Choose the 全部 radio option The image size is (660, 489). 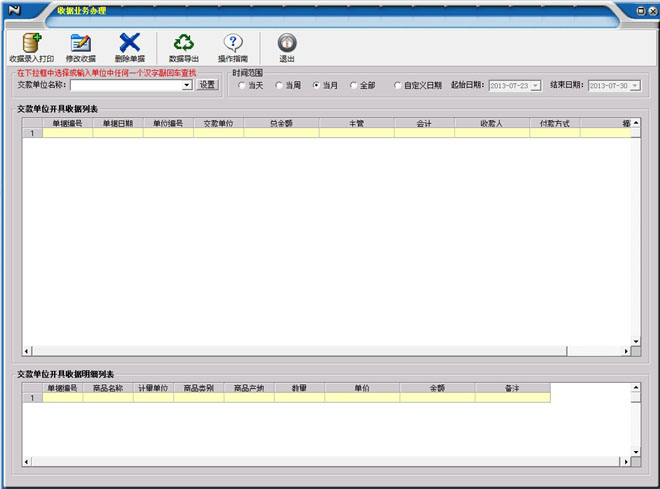(x=354, y=86)
